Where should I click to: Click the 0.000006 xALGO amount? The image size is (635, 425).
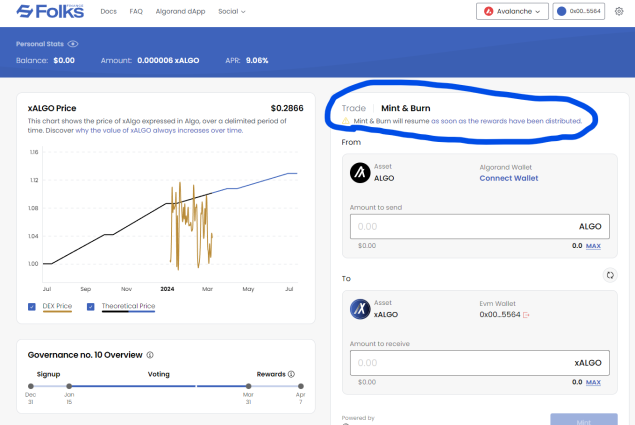168,60
